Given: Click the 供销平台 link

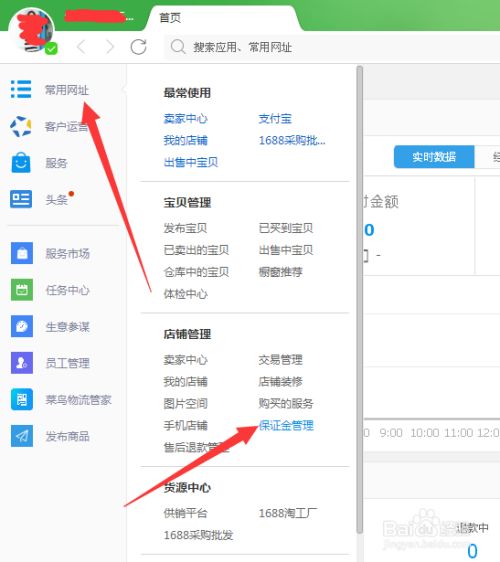Looking at the screenshot, I should click(186, 513).
